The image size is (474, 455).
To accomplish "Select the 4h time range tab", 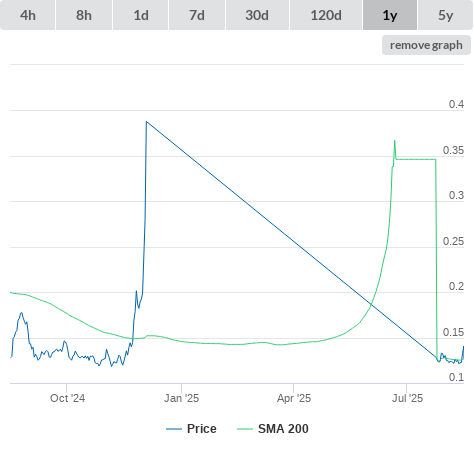I will [x=28, y=15].
